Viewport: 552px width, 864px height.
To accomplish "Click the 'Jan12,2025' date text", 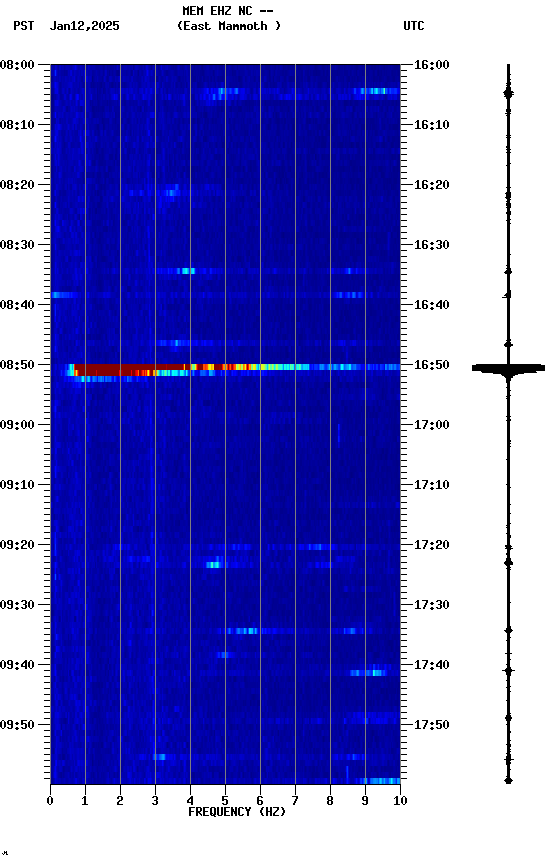I will tap(84, 26).
